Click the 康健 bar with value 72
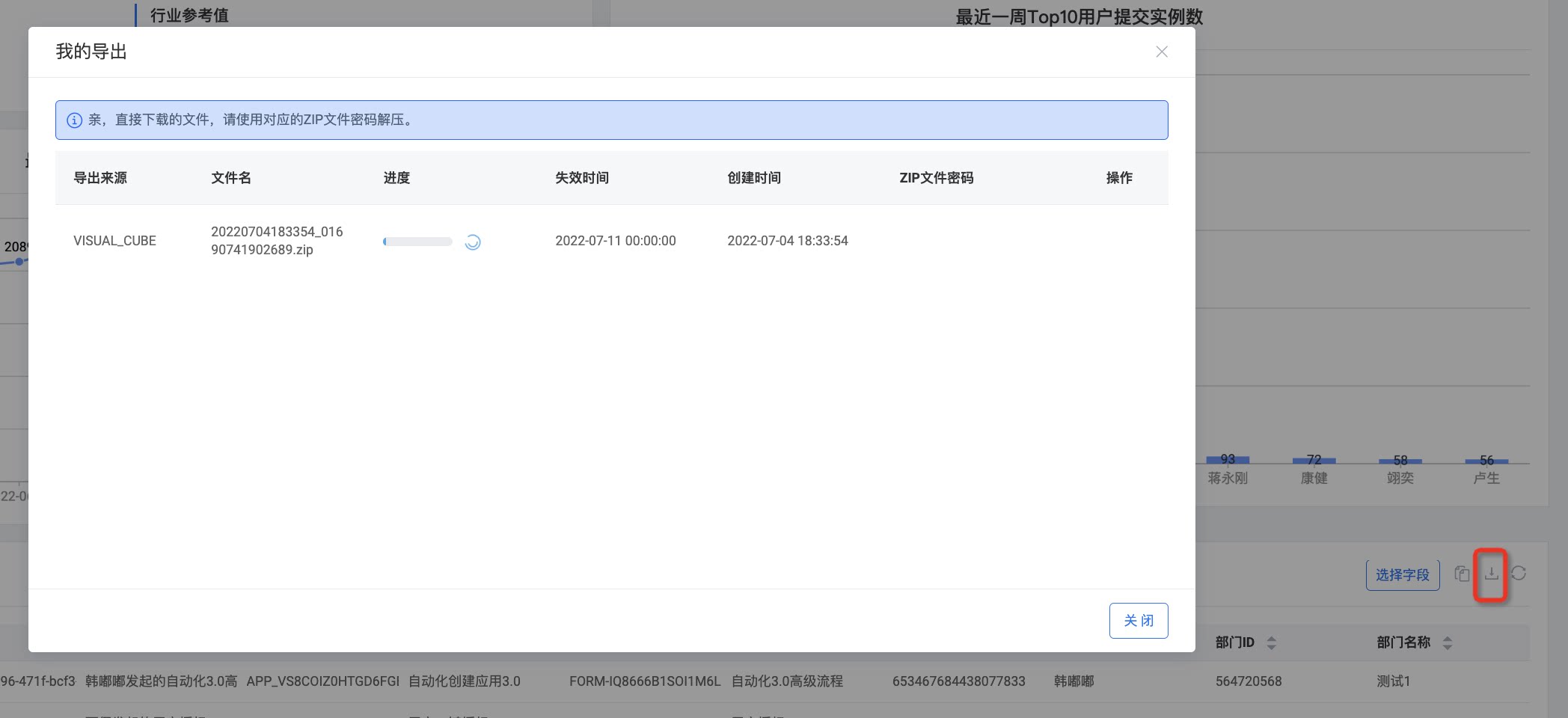The height and width of the screenshot is (718, 1568). [1314, 461]
